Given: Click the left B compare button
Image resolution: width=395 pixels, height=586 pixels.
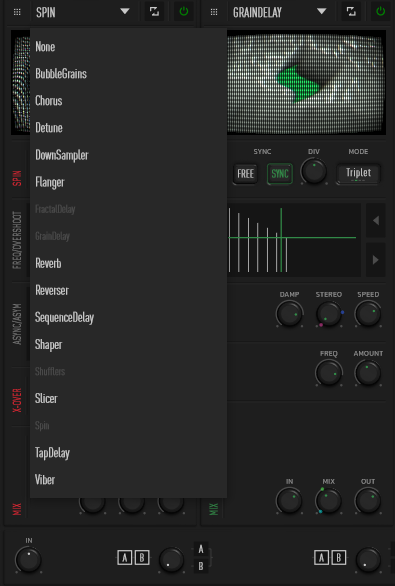Looking at the screenshot, I should 142,558.
